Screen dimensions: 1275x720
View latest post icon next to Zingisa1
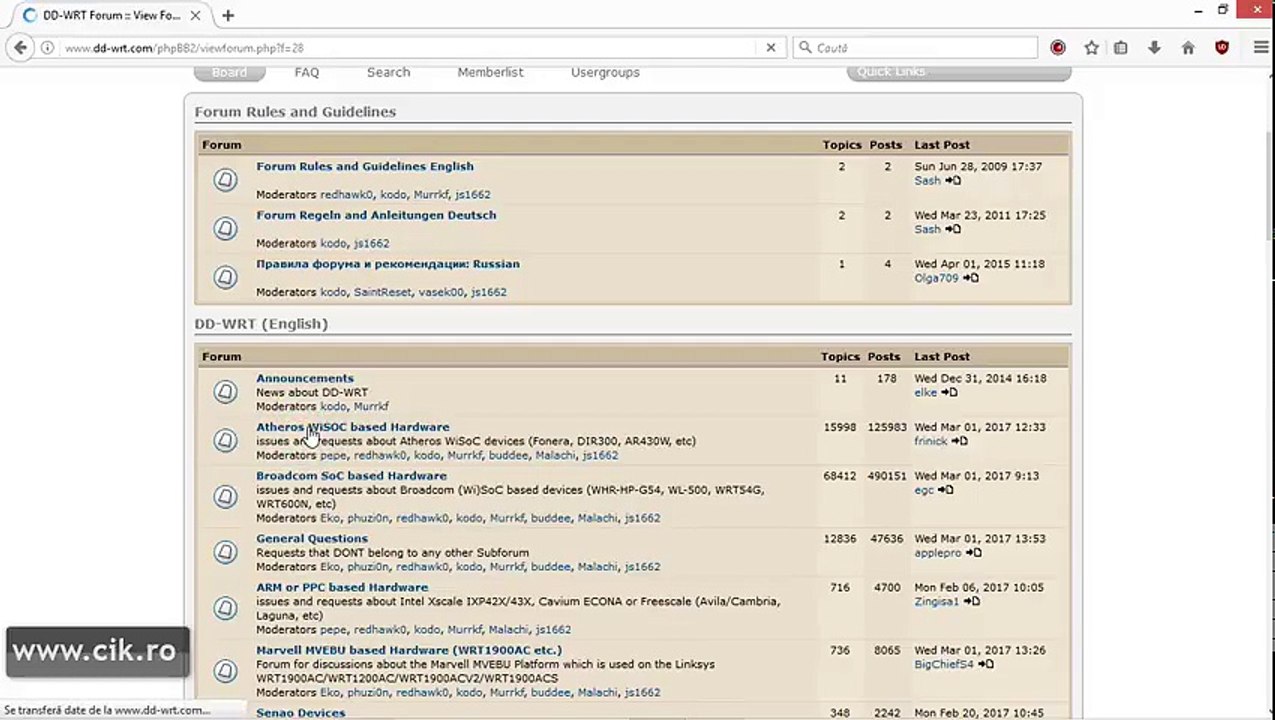(x=971, y=601)
